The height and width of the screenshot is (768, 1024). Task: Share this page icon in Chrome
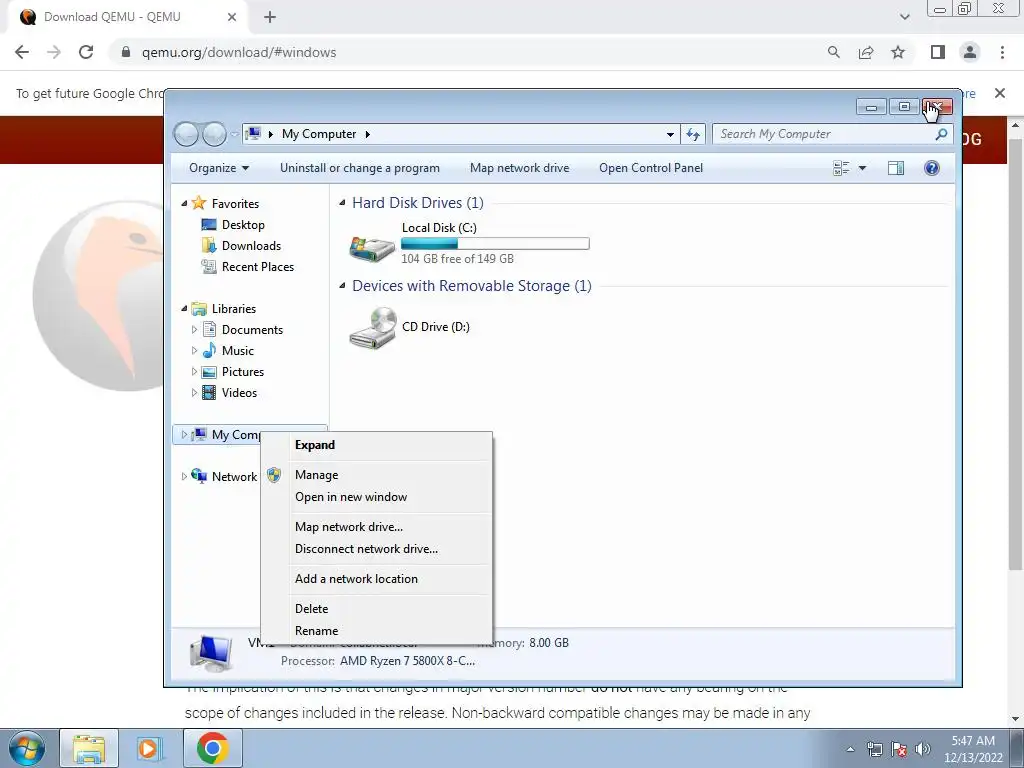(x=866, y=52)
